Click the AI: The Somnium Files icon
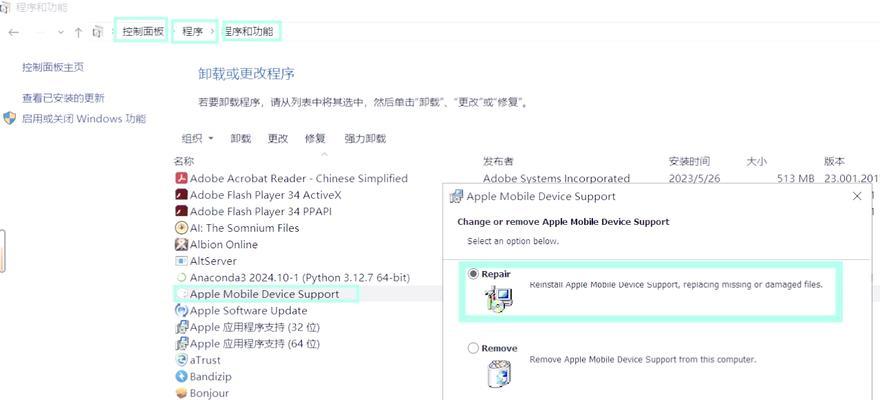880x400 pixels. 181,228
